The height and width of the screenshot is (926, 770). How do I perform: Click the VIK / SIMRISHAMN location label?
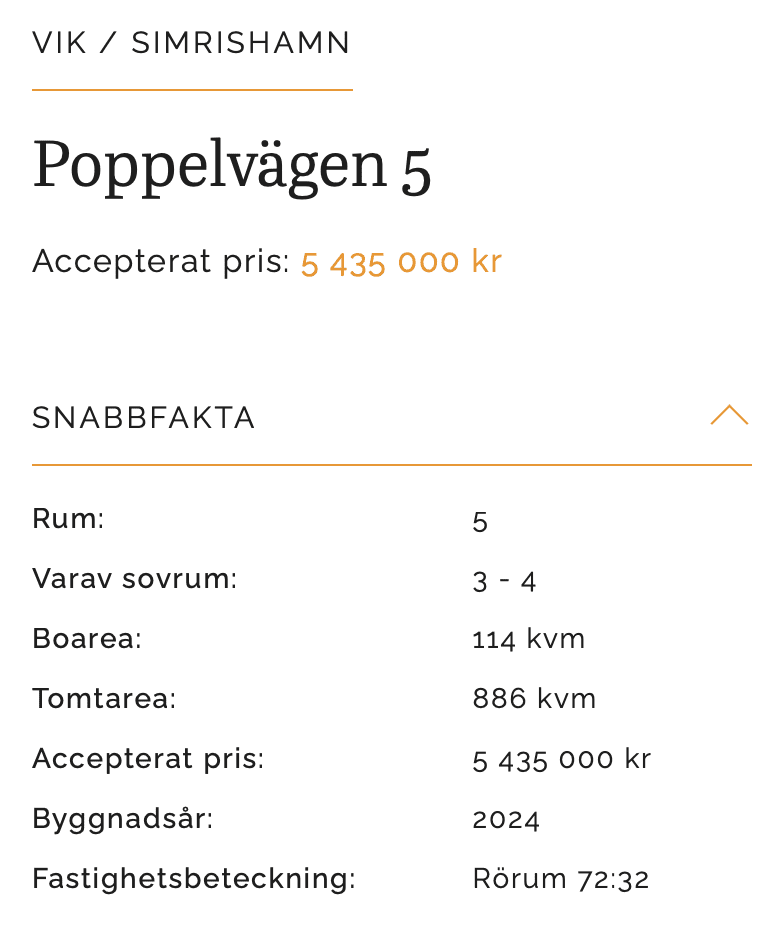point(191,43)
